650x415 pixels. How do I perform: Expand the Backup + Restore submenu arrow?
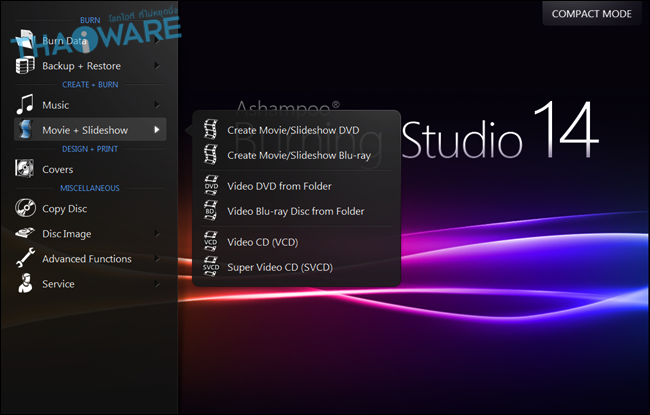tap(157, 66)
